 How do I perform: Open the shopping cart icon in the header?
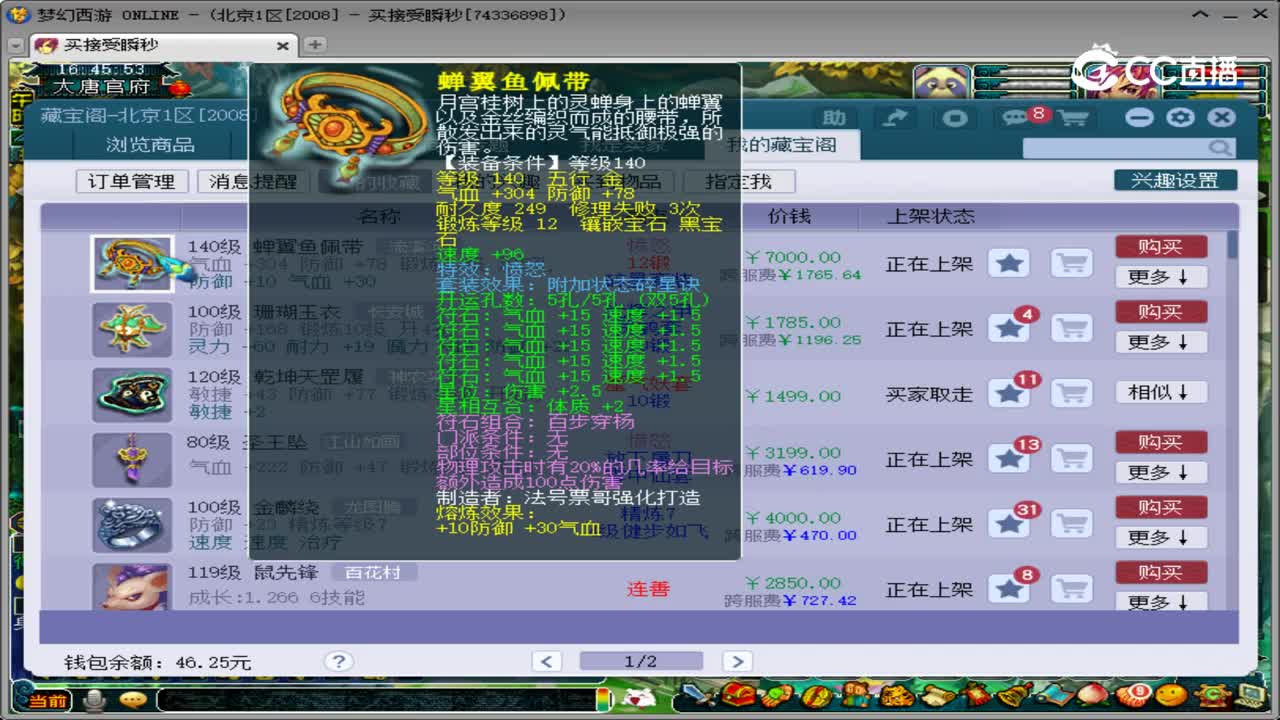1073,118
